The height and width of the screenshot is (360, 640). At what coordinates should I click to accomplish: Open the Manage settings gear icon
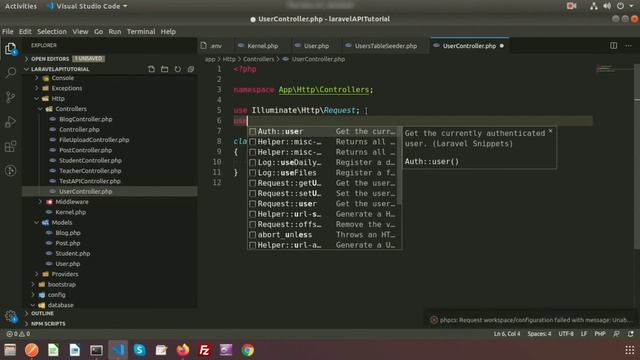(x=11, y=316)
